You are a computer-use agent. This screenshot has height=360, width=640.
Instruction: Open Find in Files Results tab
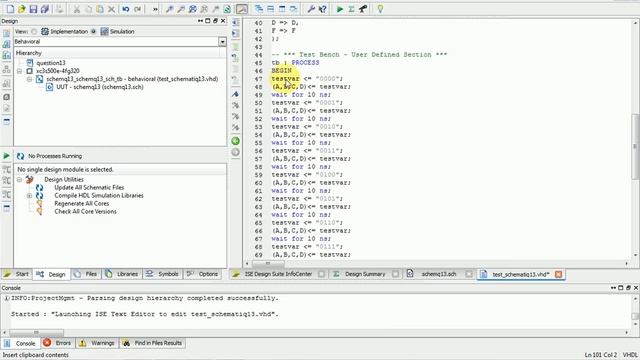tap(152, 343)
